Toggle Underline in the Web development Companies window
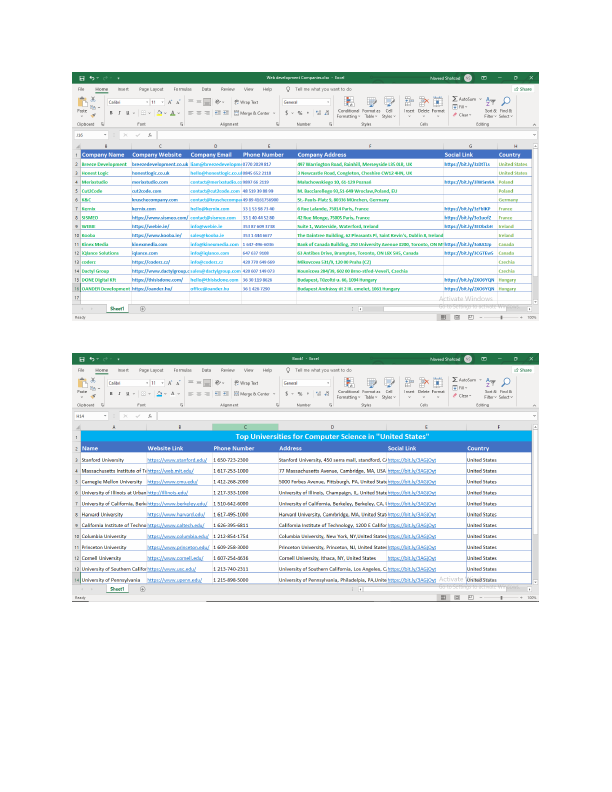This screenshot has width=612, height=792. 127,113
